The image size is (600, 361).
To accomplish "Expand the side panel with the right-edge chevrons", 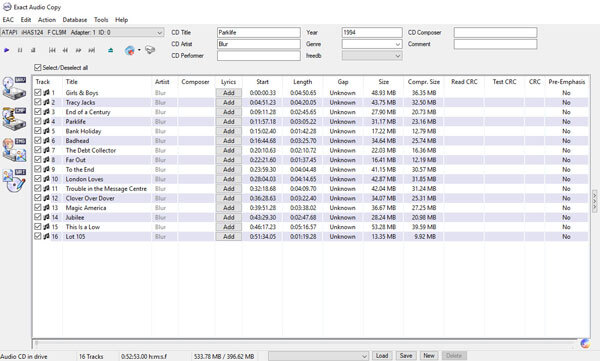I will coord(595,200).
